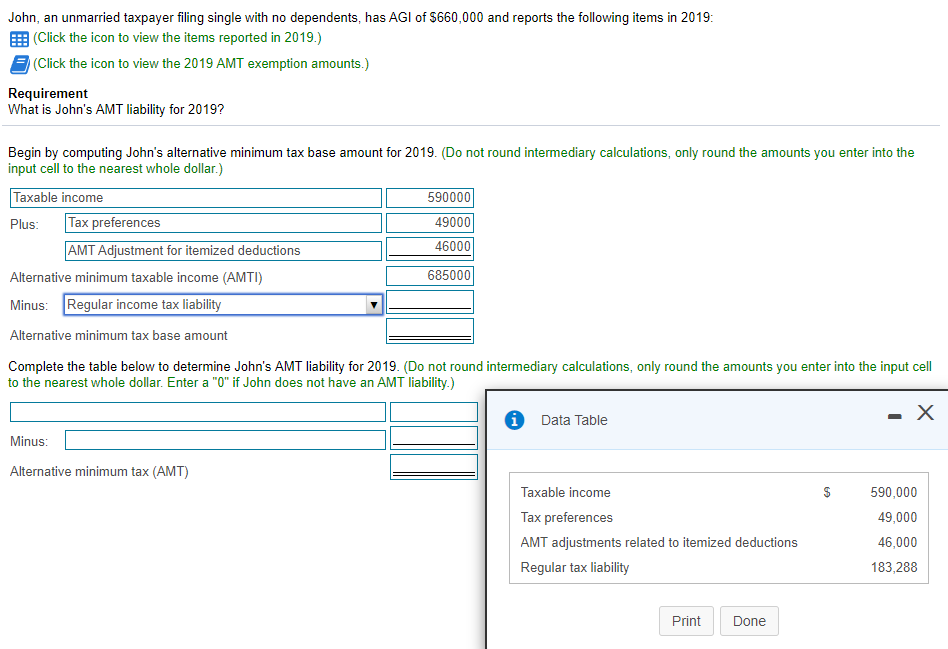Close the Data Table popup
The image size is (948, 649).
925,413
